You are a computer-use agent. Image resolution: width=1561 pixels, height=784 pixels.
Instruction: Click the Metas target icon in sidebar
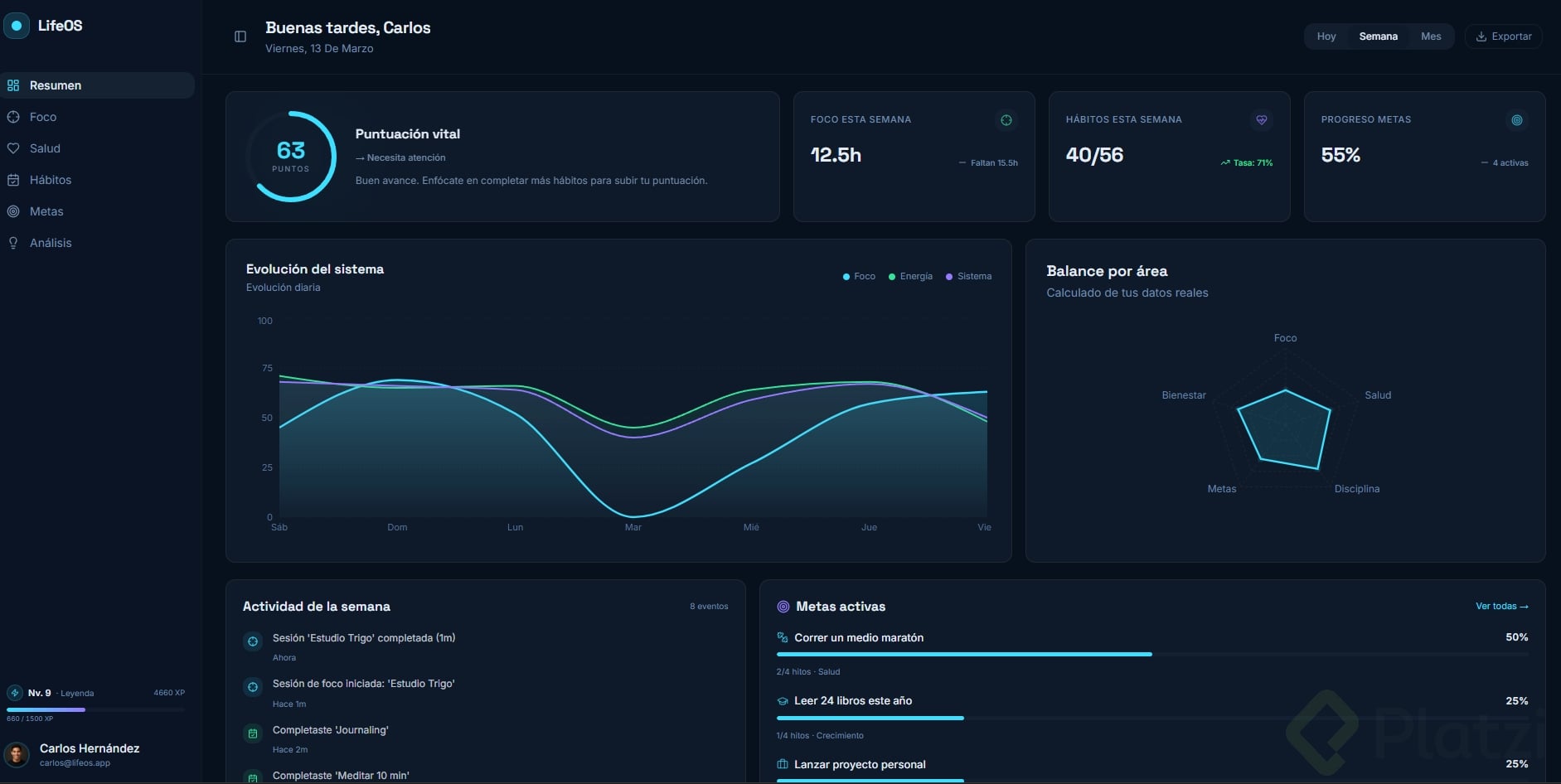(x=13, y=211)
